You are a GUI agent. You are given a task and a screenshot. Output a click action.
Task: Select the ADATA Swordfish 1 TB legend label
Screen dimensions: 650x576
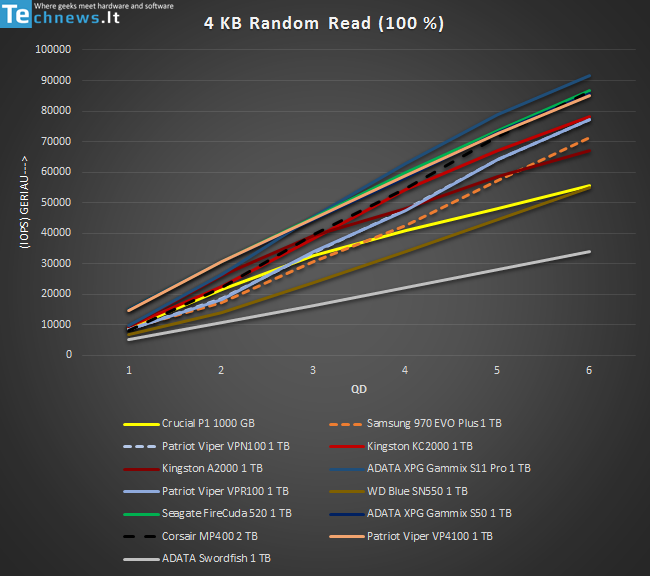pos(216,559)
